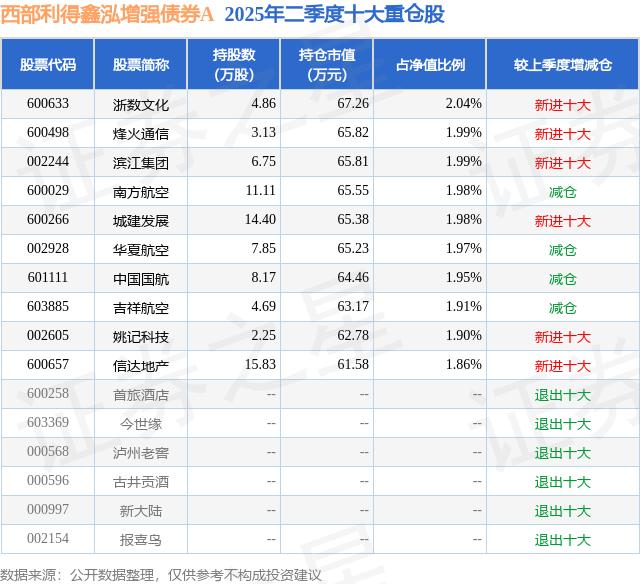Viewport: 640px width, 584px height.
Task: Select stock code 002244
Action: click(48, 162)
